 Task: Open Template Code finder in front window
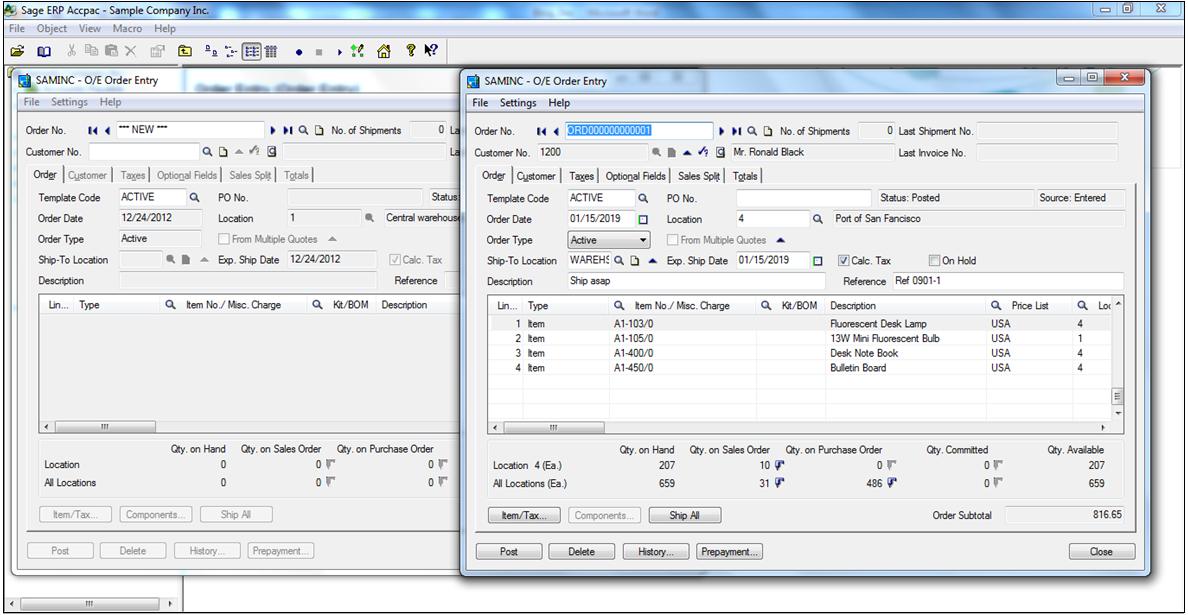point(643,198)
